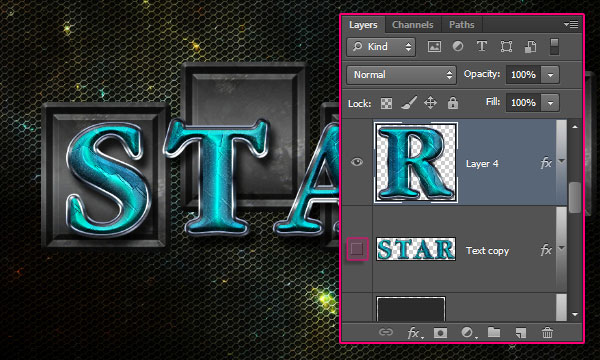Show the Text copy layer visibility box

[x=357, y=249]
